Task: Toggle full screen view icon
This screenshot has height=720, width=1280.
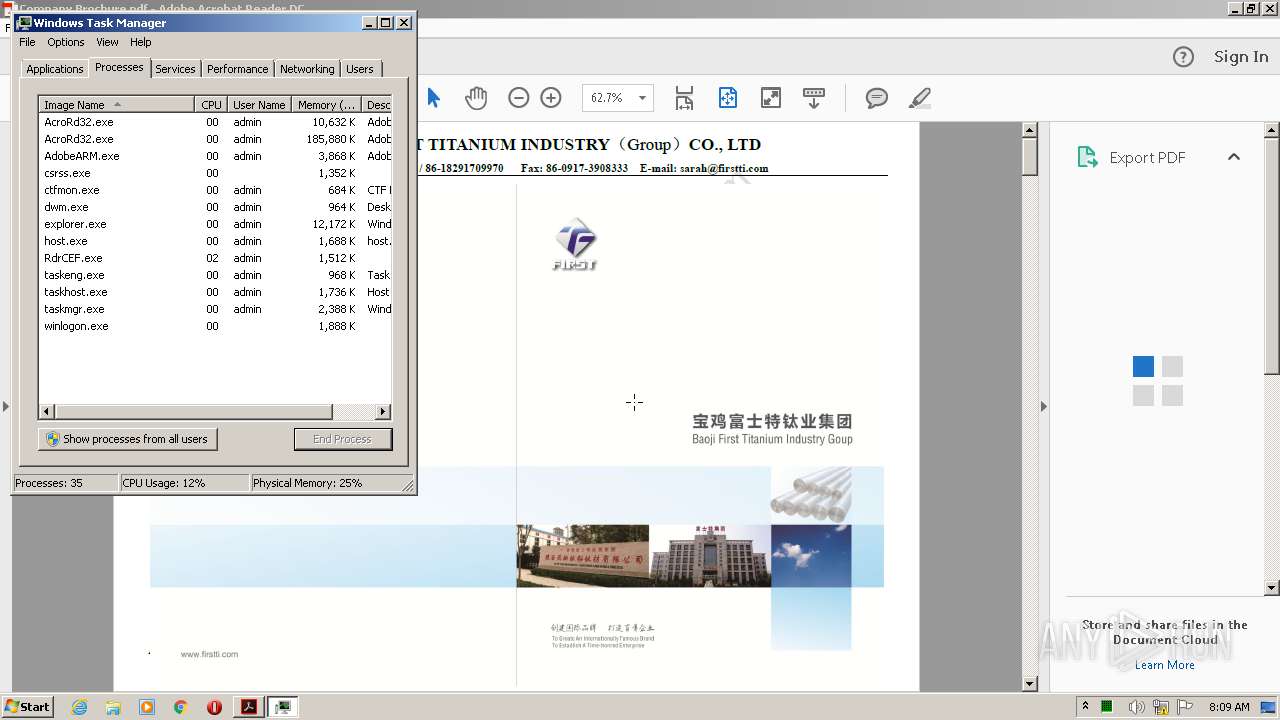Action: pos(771,97)
